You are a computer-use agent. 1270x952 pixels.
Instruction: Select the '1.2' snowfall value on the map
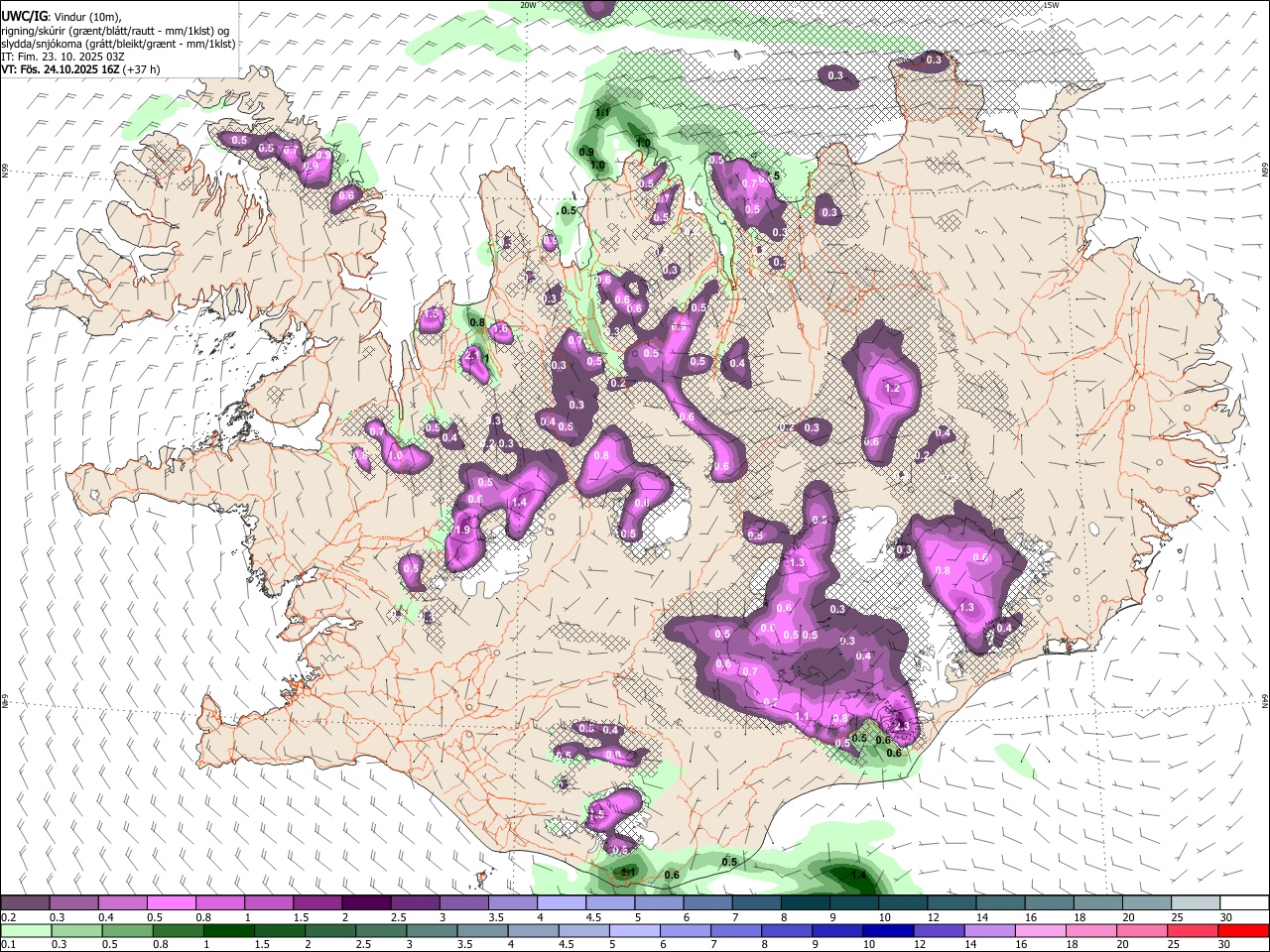pos(891,389)
